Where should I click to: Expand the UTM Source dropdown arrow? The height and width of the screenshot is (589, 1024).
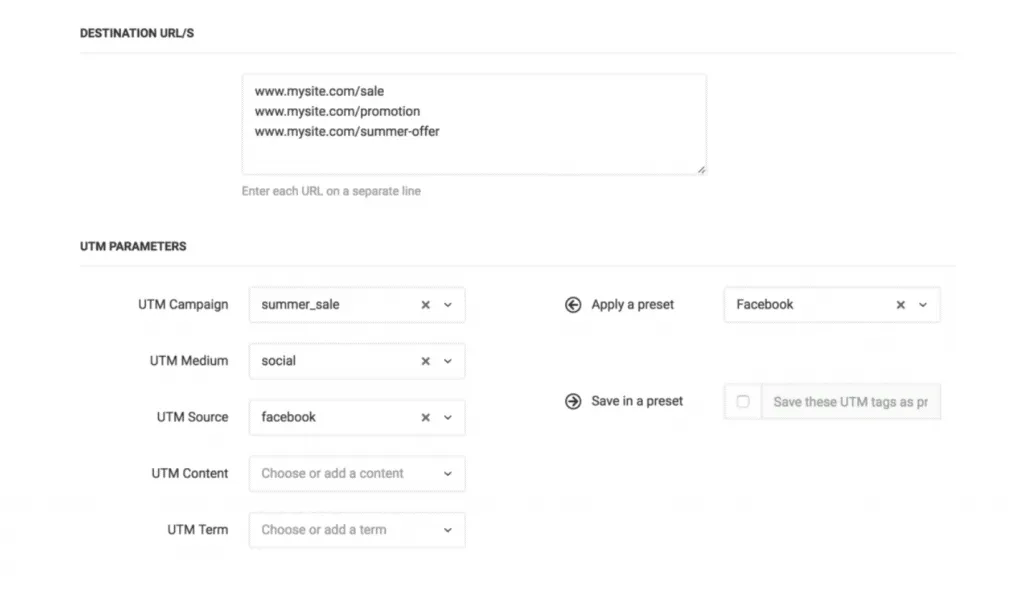pyautogui.click(x=448, y=417)
